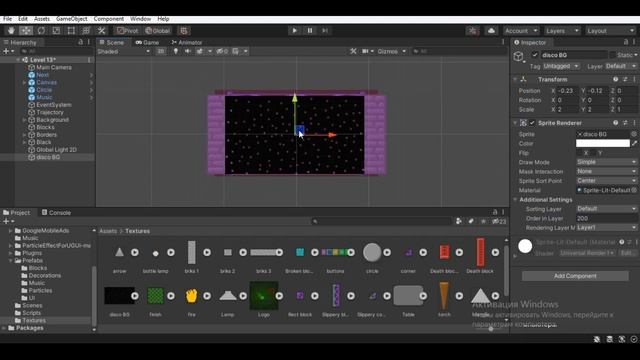
Task: Toggle Flip X checkbox
Action: pos(580,153)
